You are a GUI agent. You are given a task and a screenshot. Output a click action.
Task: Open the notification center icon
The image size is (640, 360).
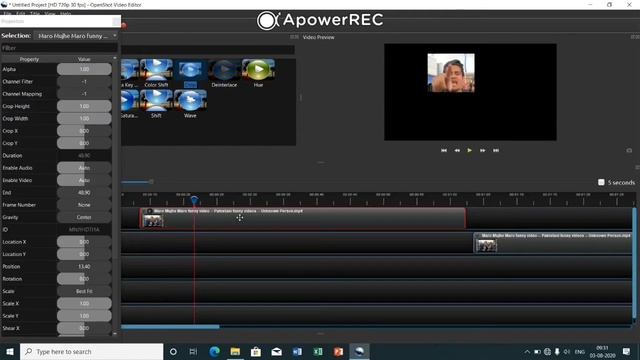pyautogui.click(x=627, y=351)
